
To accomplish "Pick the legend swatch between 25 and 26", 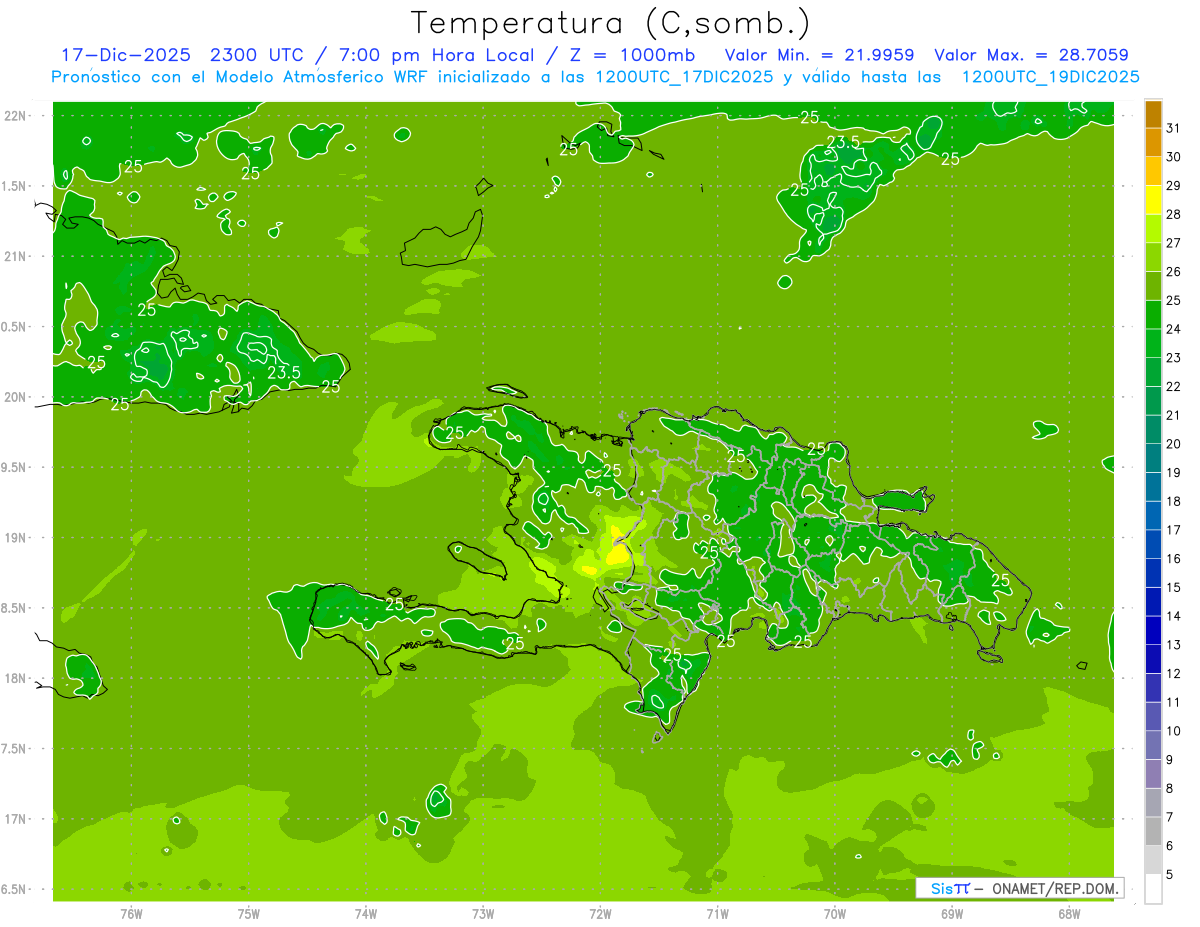I will point(1153,286).
